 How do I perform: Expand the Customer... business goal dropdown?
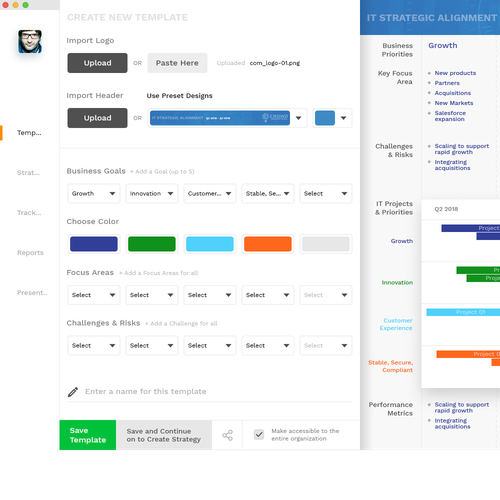210,193
